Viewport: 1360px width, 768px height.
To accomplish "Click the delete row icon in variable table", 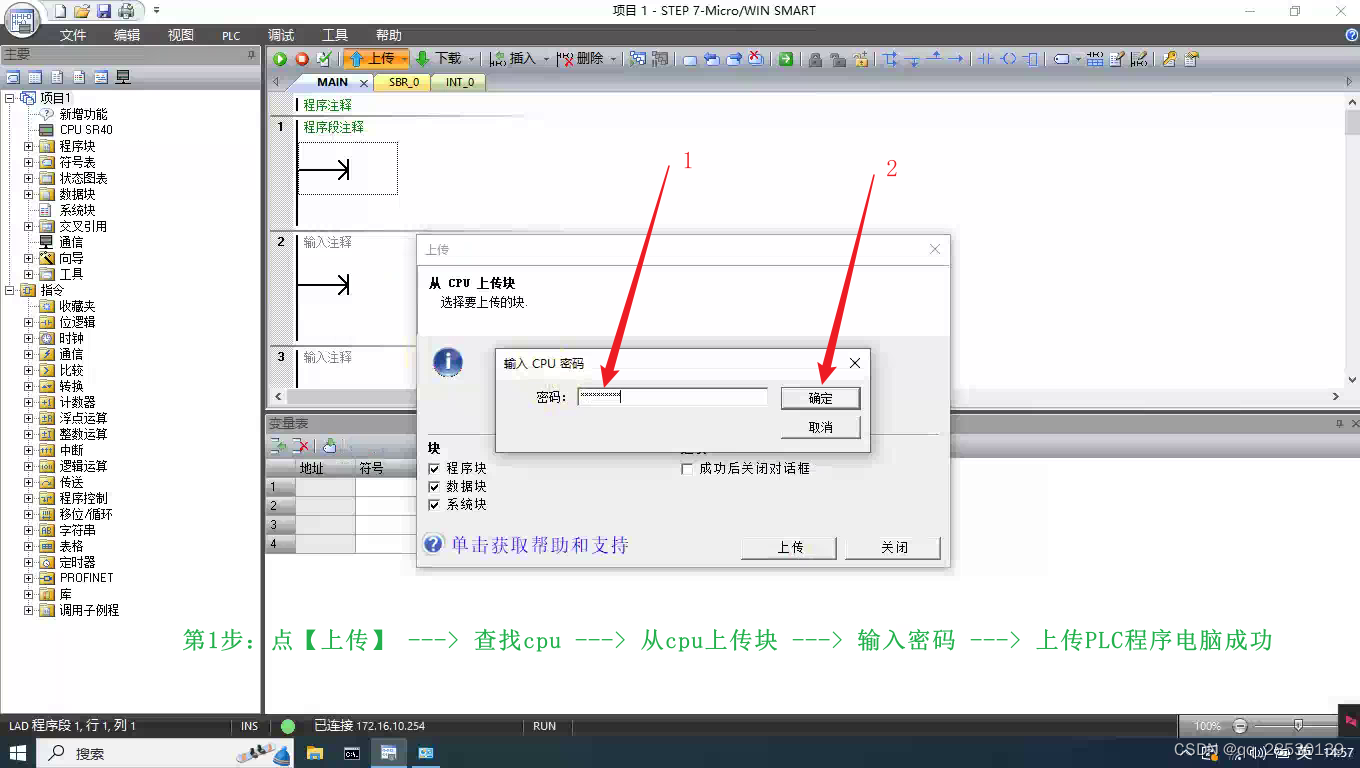I will pyautogui.click(x=300, y=445).
